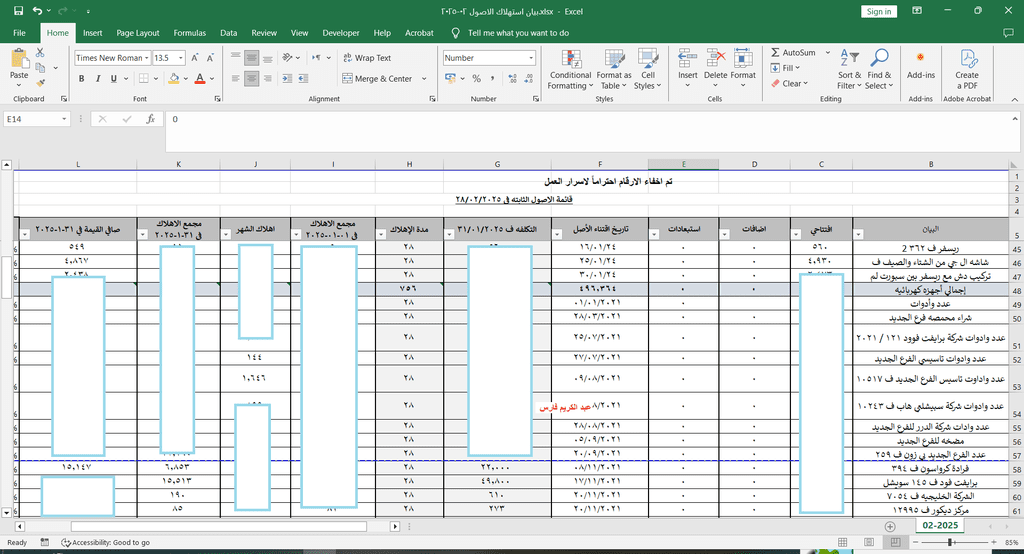The image size is (1024, 554).
Task: Click the Sign in button
Action: click(879, 11)
